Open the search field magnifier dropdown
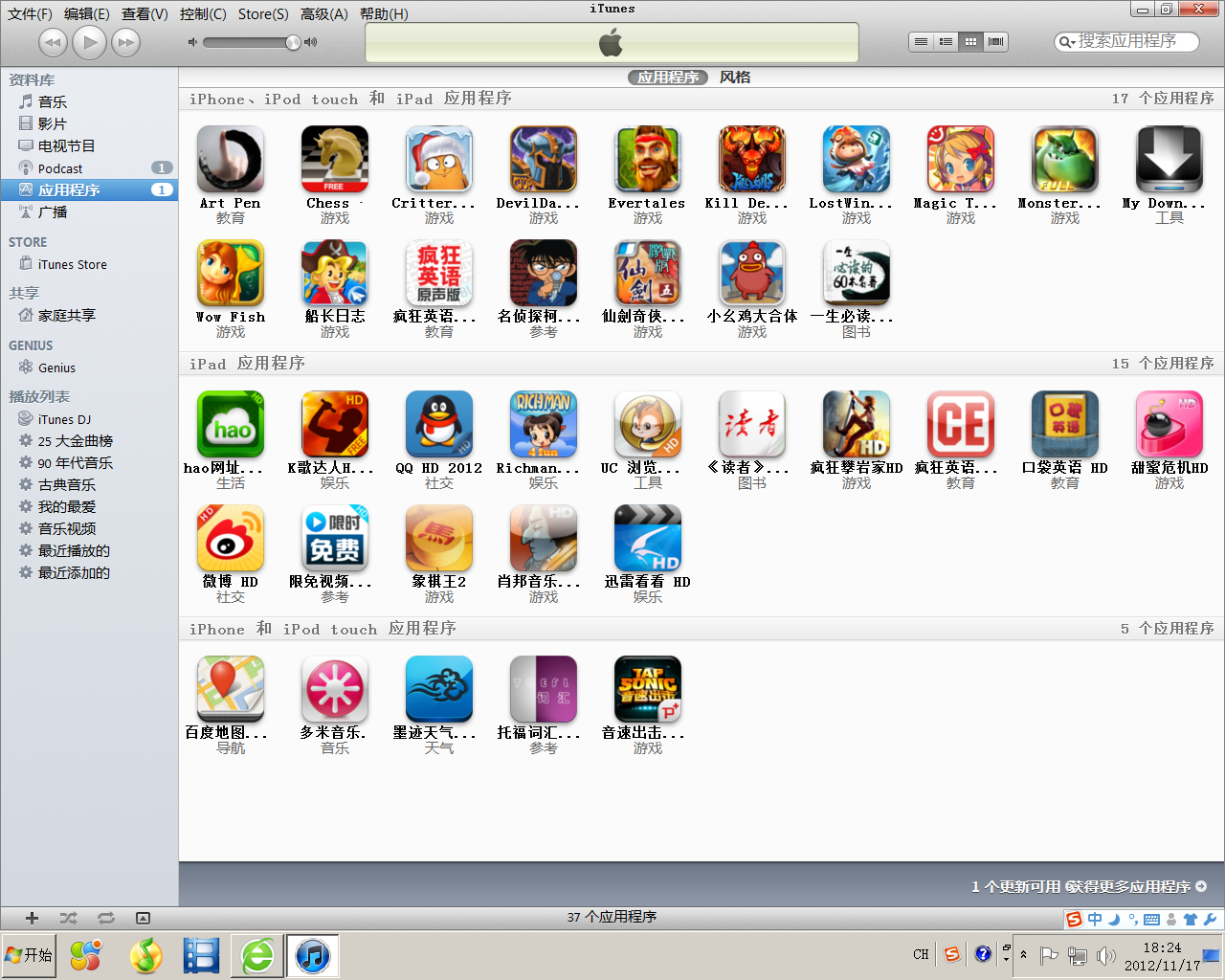This screenshot has width=1225, height=980. point(1066,42)
